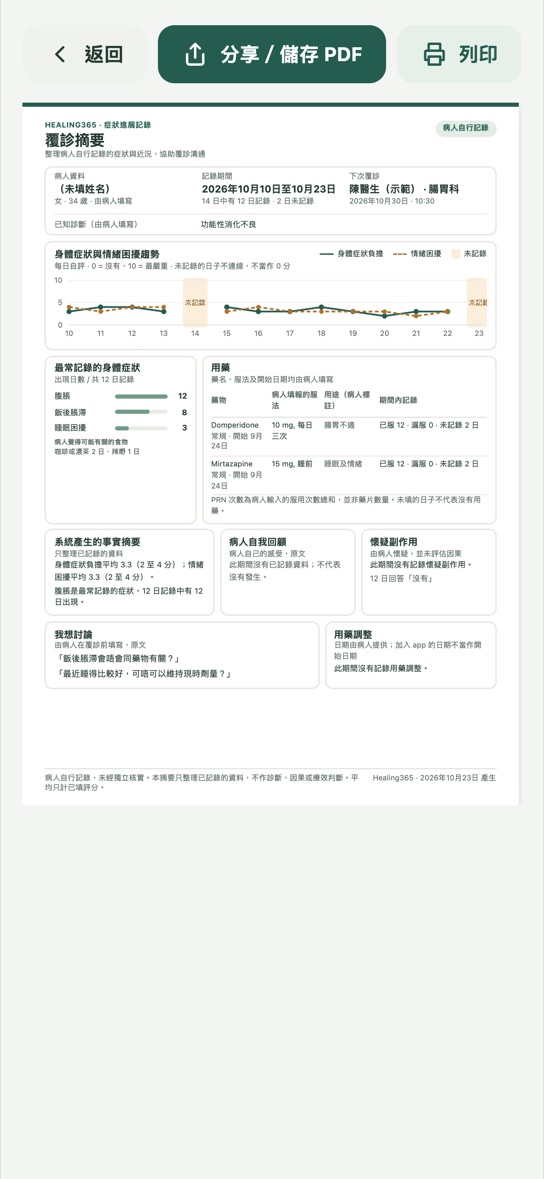The image size is (544, 1179).
Task: Click the 10 mg, 每日三次 dosage cell
Action: click(292, 430)
